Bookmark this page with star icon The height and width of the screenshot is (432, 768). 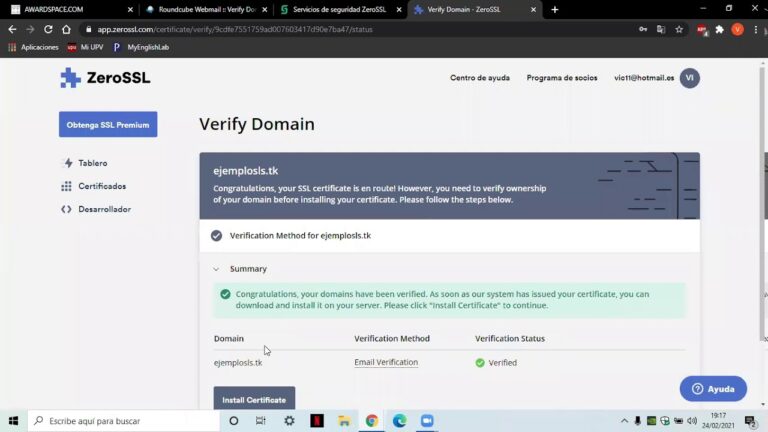point(679,29)
